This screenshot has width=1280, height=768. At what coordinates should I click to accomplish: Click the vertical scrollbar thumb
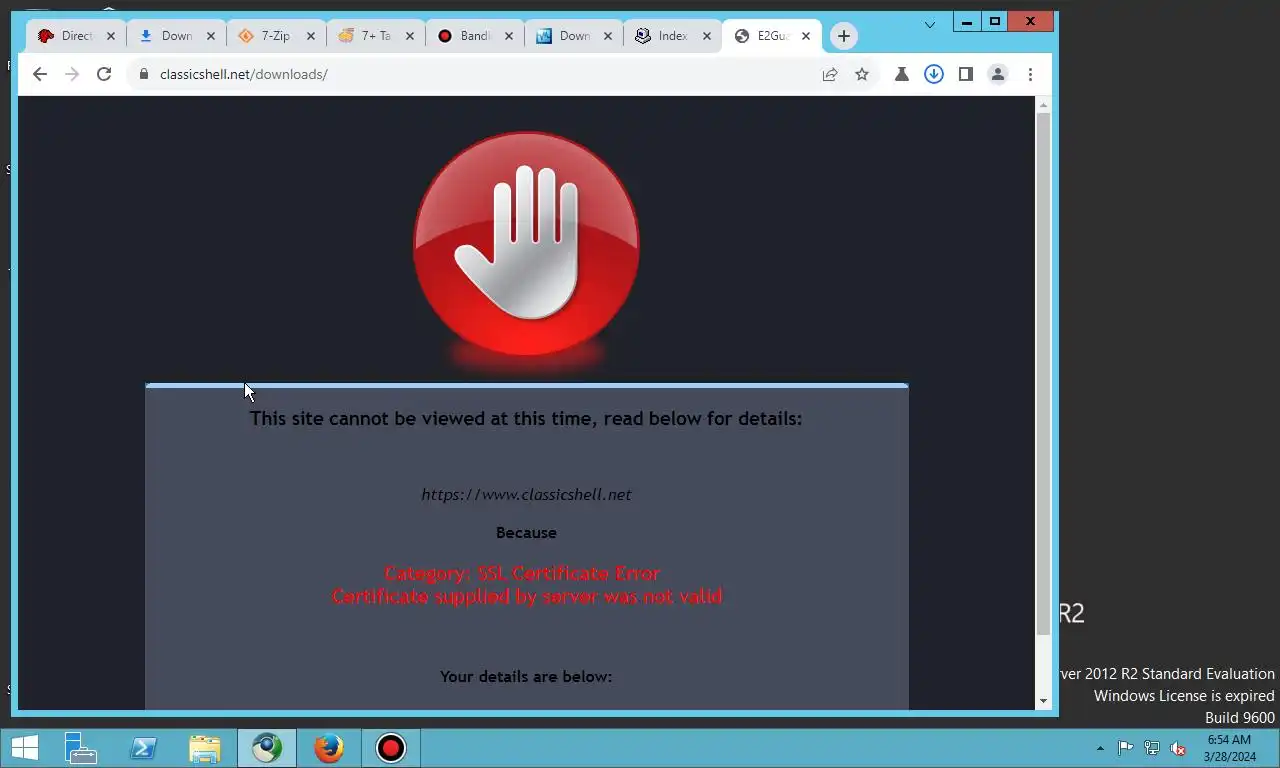click(x=1043, y=373)
